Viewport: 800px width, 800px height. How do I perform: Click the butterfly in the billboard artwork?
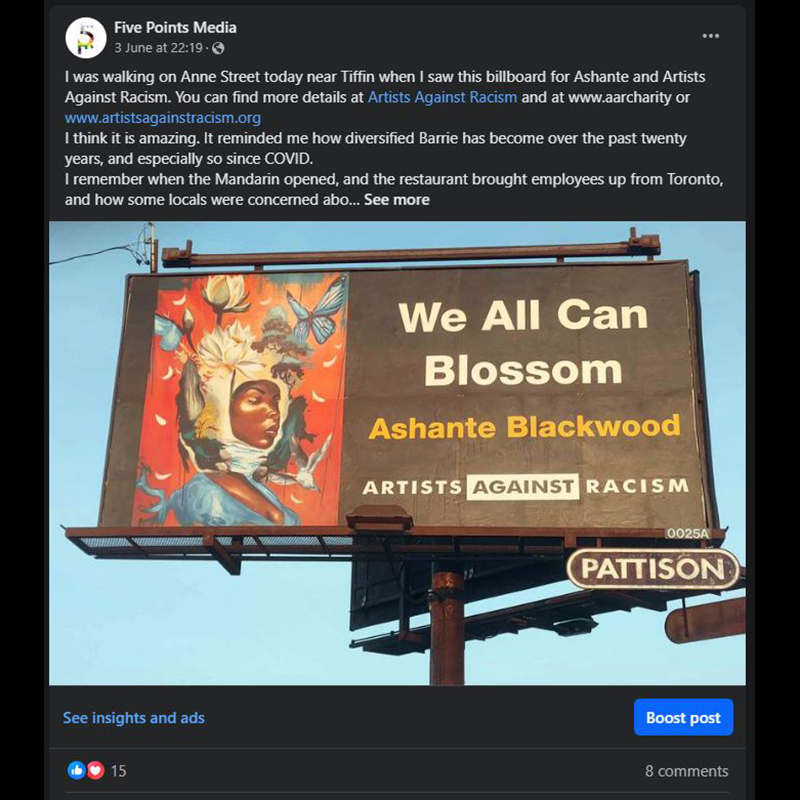(317, 311)
